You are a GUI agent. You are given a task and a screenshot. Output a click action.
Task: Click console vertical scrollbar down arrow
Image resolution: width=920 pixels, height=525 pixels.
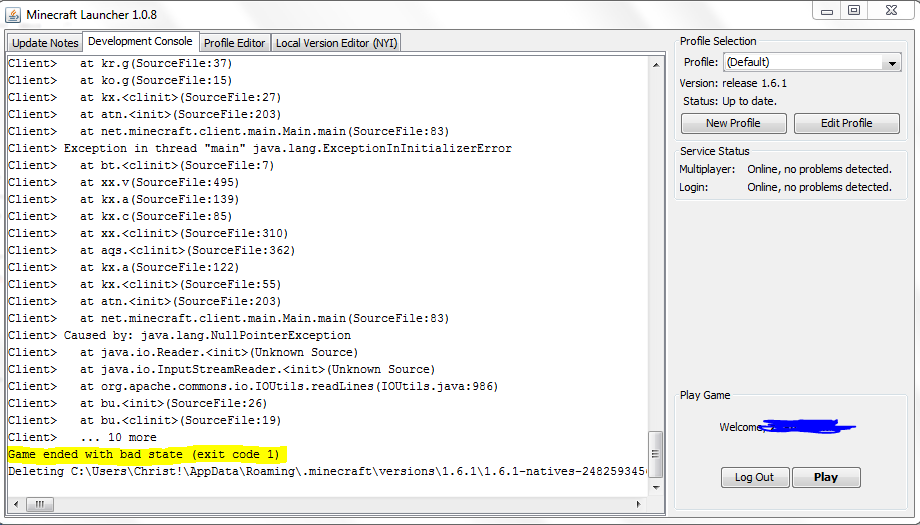pyautogui.click(x=656, y=487)
